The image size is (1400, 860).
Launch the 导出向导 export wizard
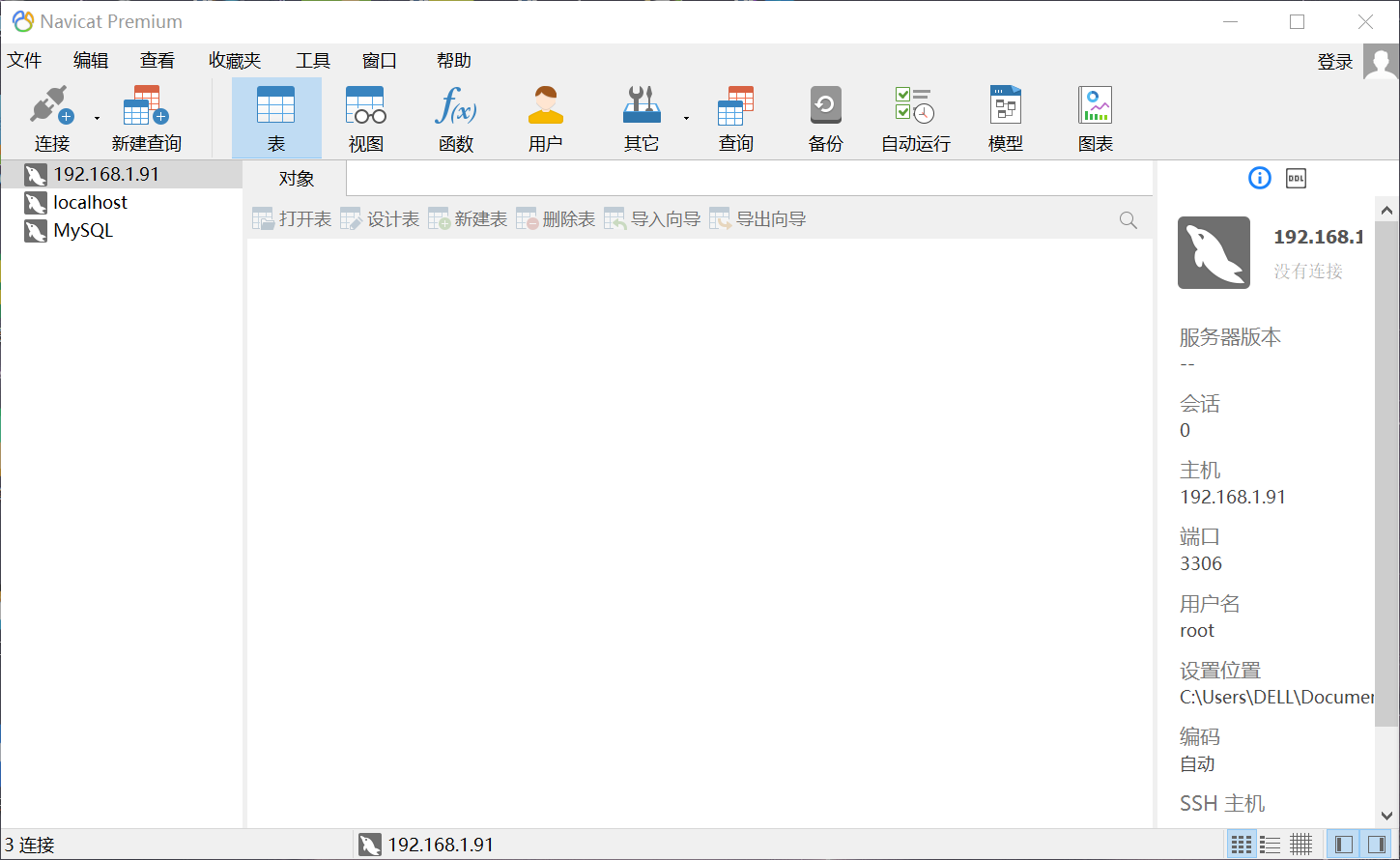[757, 219]
